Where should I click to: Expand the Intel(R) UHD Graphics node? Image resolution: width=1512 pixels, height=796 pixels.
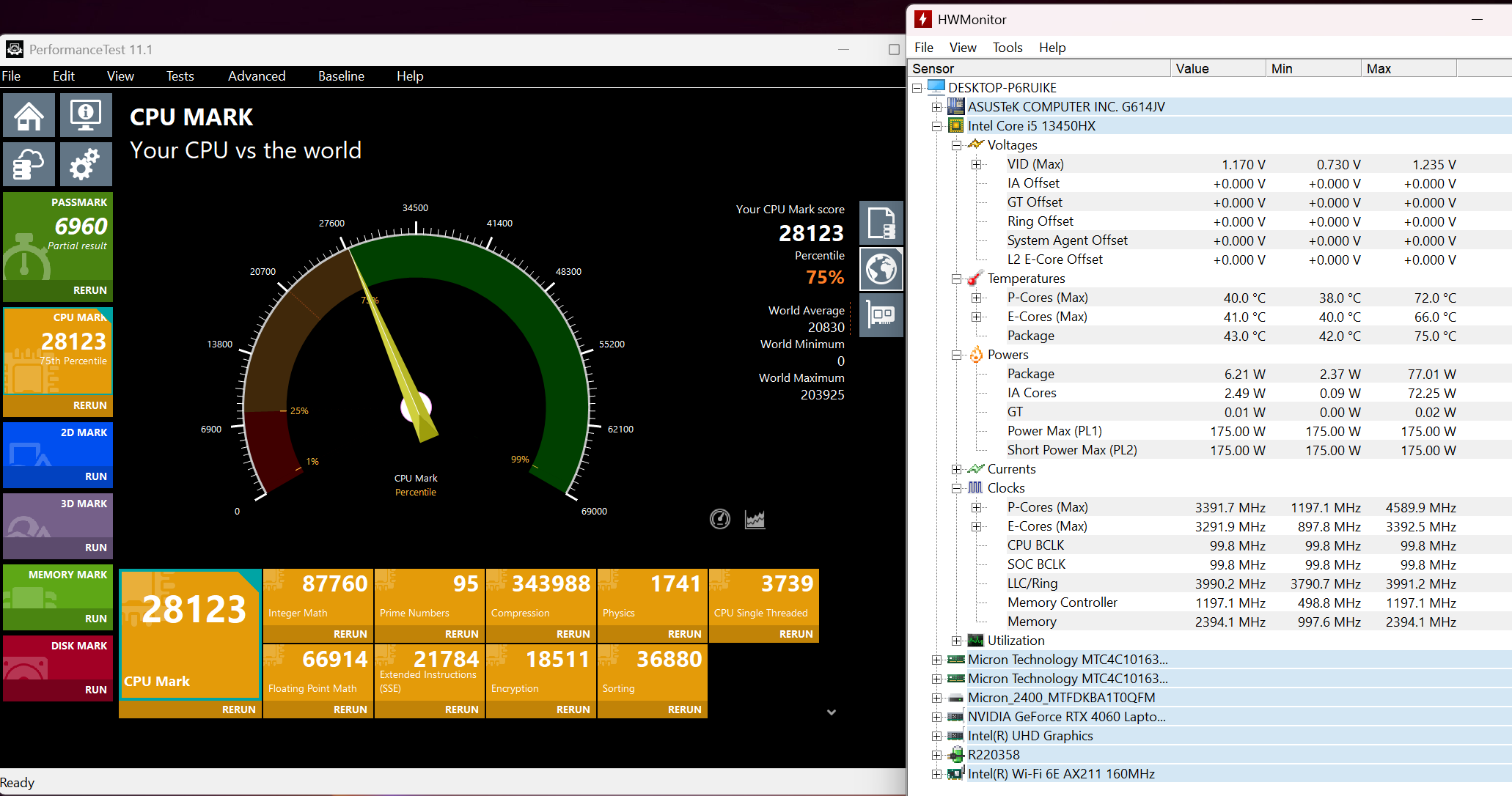[x=936, y=736]
